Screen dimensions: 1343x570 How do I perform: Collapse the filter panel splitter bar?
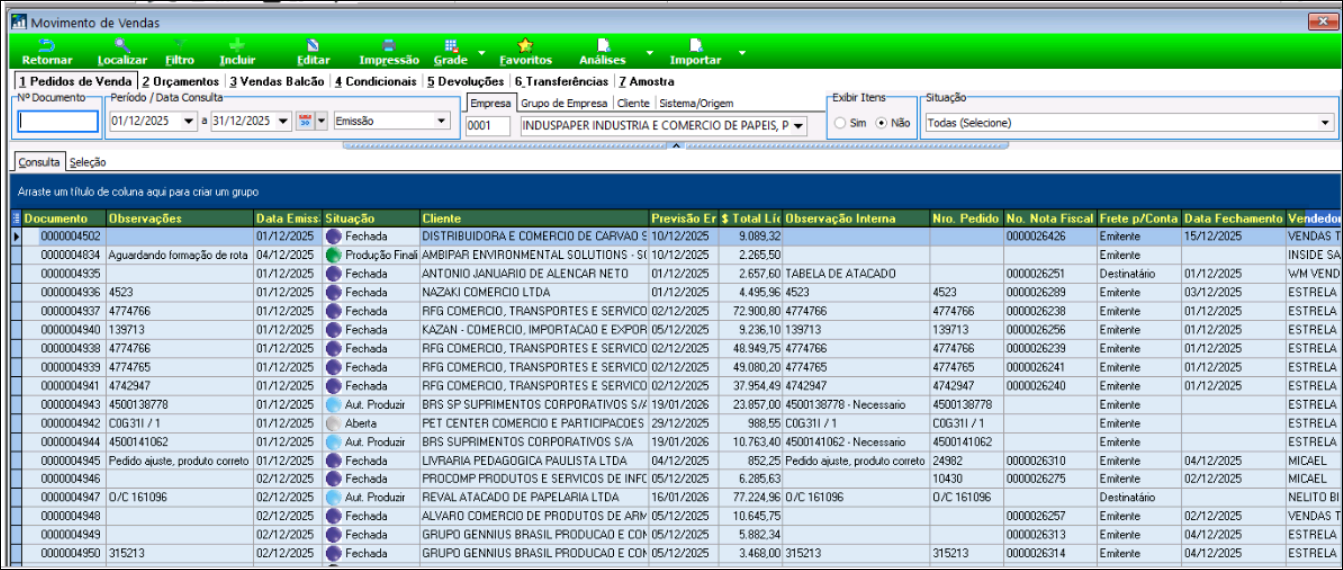tap(676, 146)
